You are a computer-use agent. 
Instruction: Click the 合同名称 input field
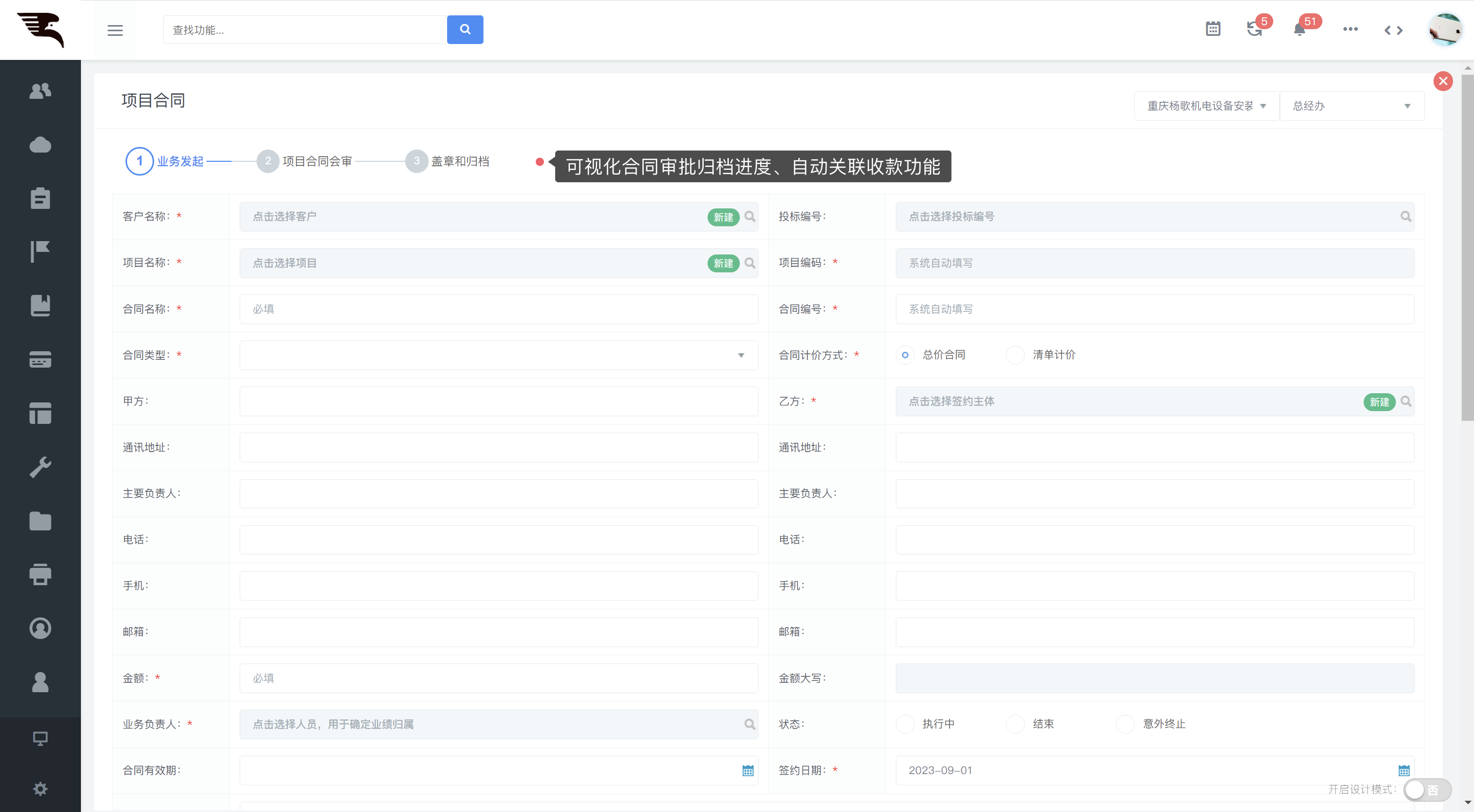coord(498,309)
